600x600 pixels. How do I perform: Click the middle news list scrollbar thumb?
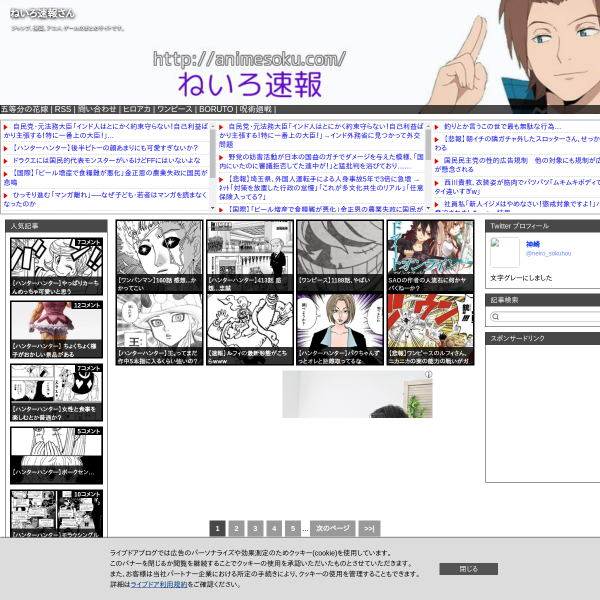428,145
